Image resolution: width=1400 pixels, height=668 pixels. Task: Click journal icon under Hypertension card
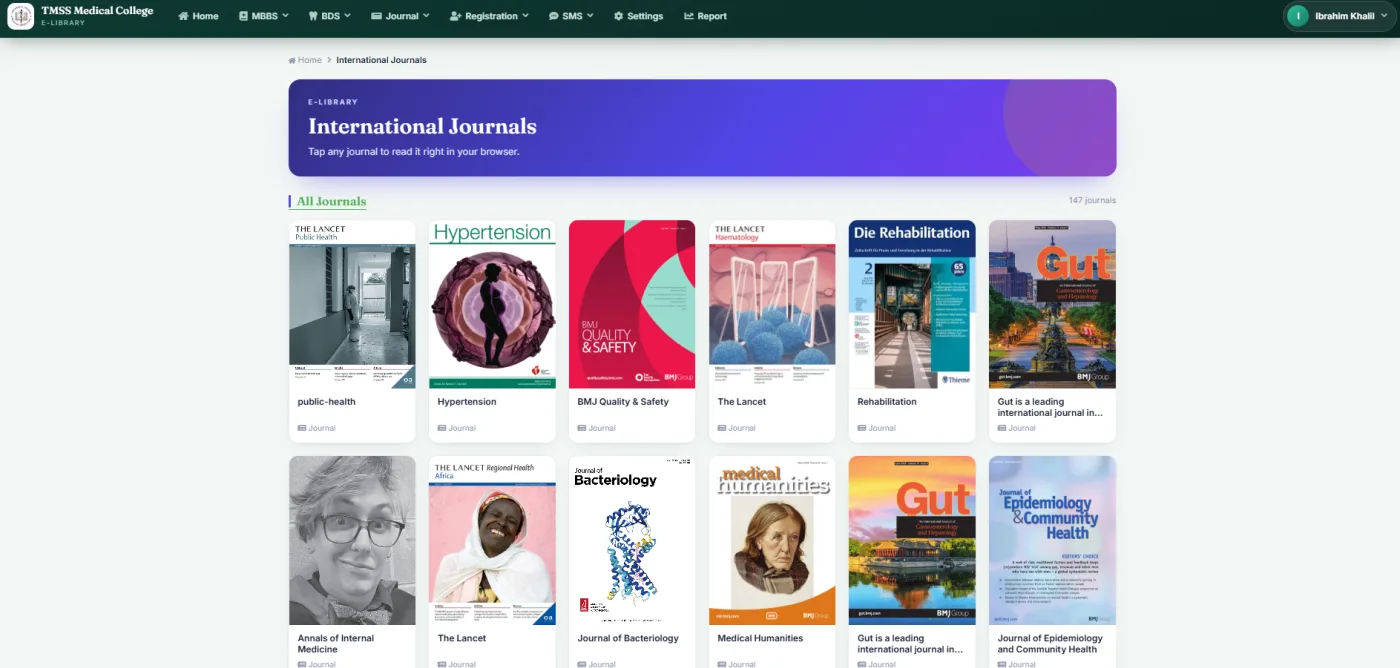[x=441, y=428]
